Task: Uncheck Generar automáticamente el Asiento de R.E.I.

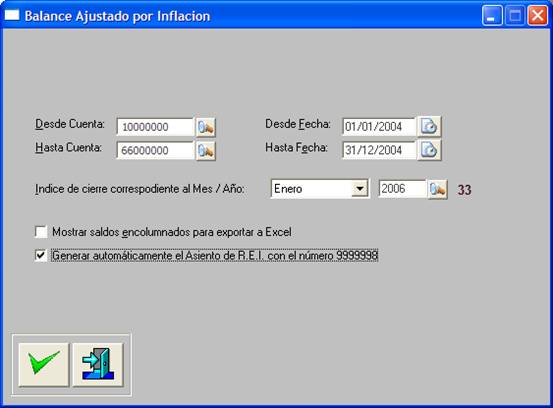Action: [x=41, y=255]
